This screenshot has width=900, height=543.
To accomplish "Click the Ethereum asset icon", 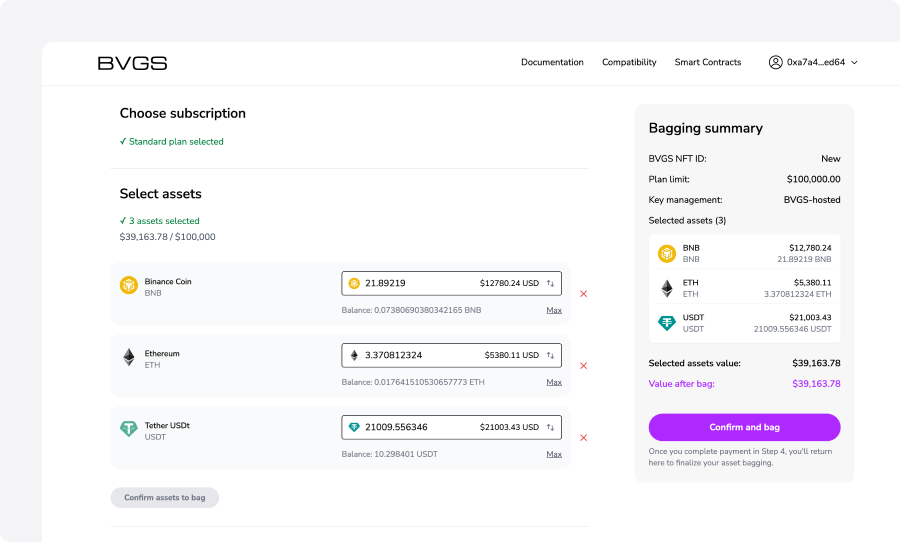I will pos(129,357).
